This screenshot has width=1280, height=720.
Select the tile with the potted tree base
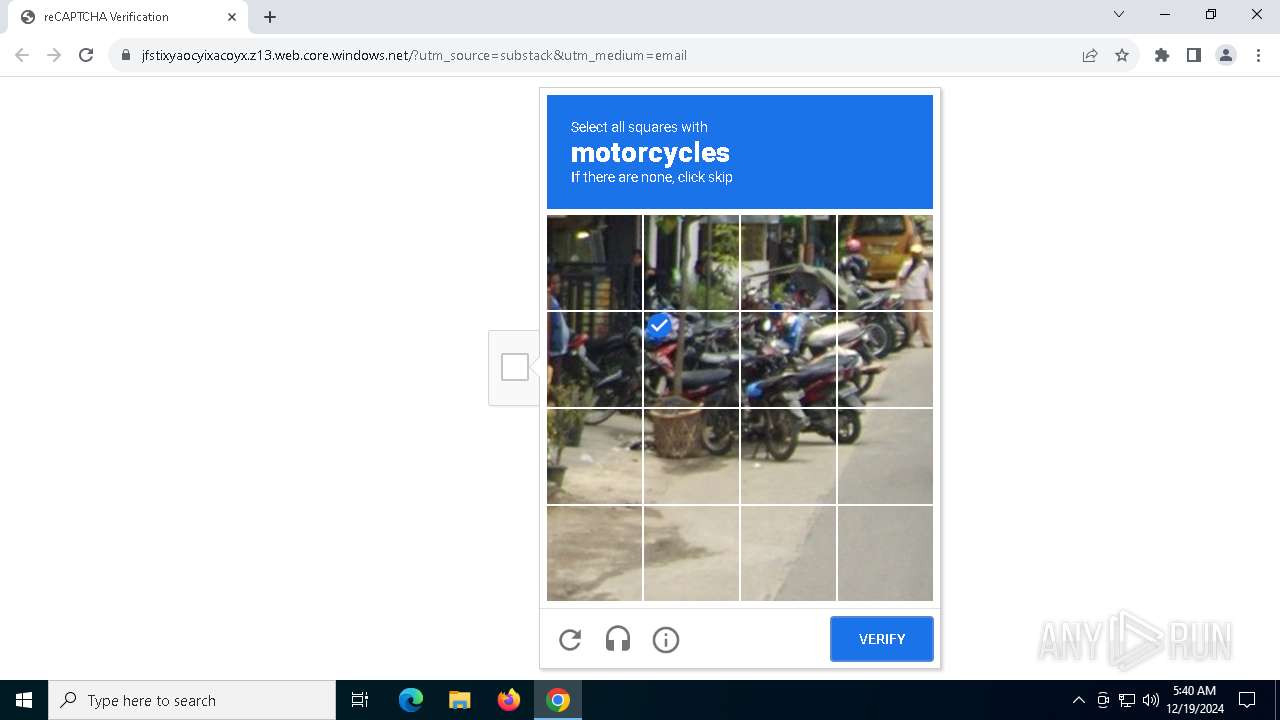coord(692,456)
